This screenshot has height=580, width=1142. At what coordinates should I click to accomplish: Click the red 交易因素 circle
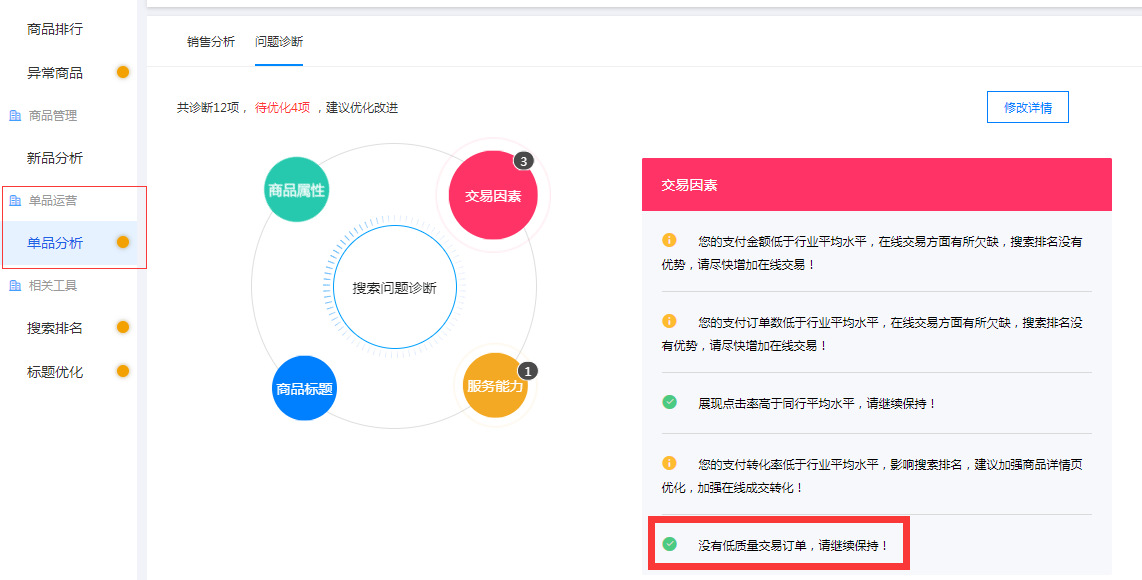[x=493, y=196]
